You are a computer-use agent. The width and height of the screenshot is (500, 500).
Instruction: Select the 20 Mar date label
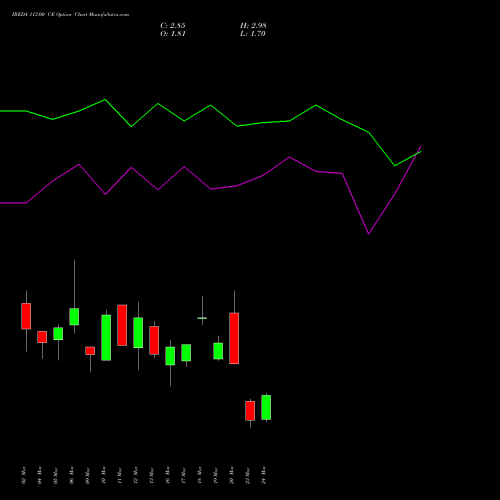[x=232, y=475]
